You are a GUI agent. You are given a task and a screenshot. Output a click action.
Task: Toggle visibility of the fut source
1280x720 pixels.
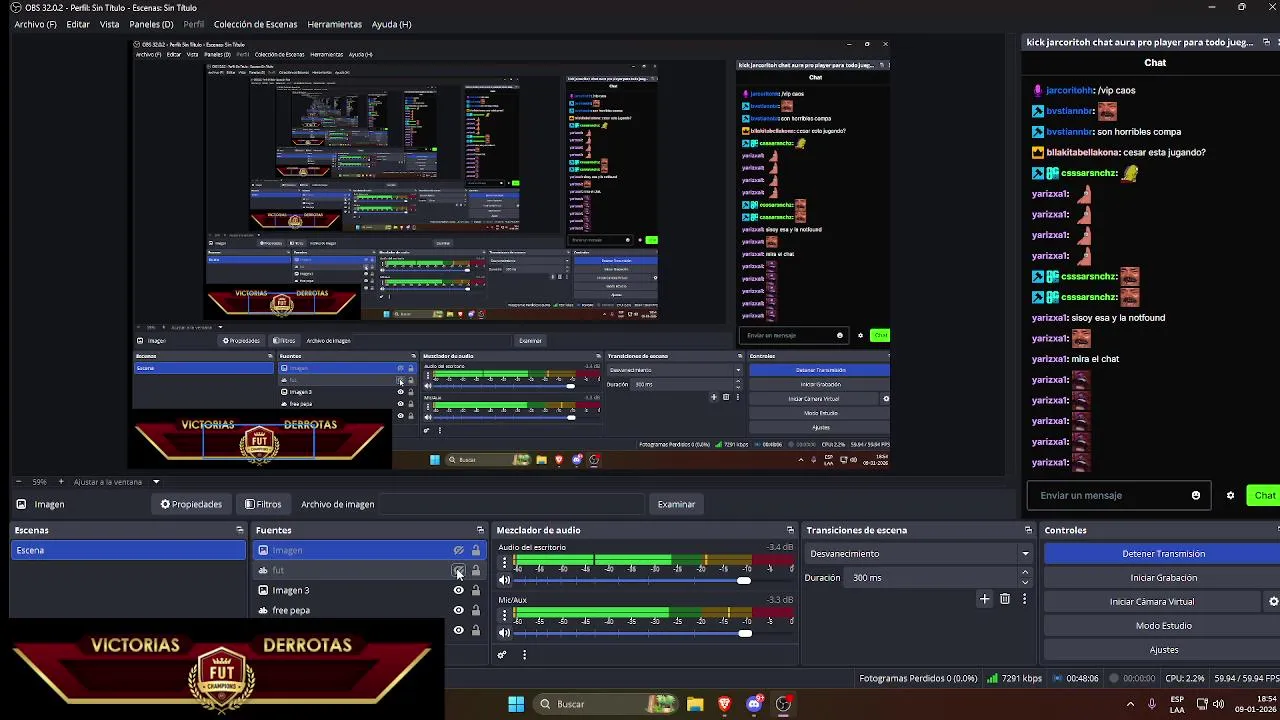pyautogui.click(x=458, y=570)
